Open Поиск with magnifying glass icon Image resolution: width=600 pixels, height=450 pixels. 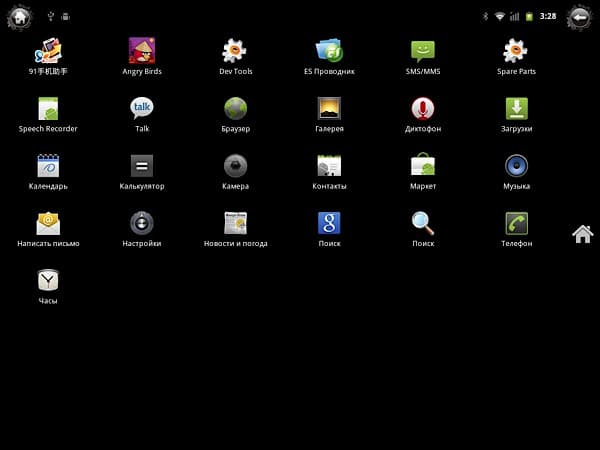coord(423,229)
